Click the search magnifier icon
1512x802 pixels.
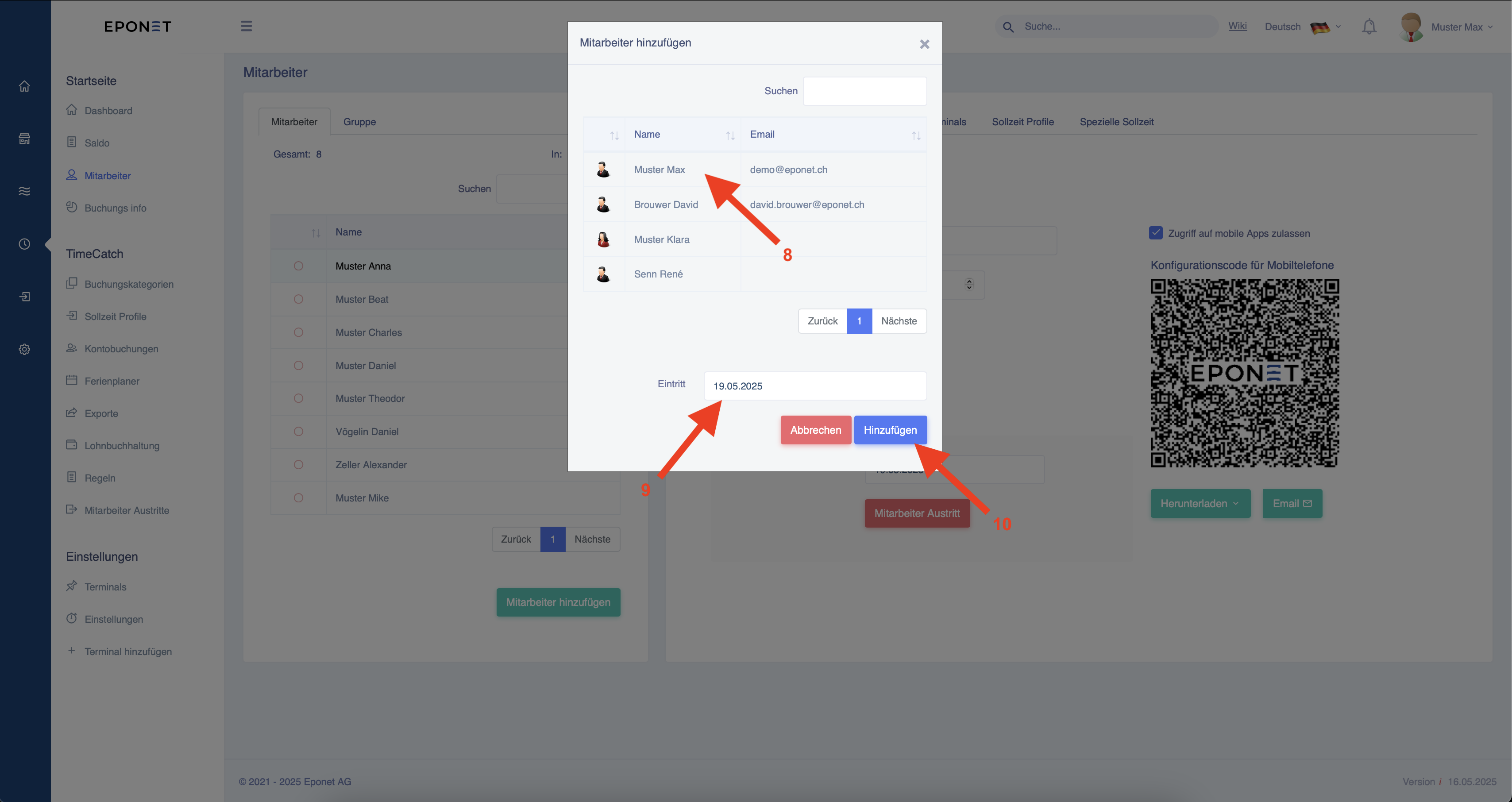(1008, 27)
